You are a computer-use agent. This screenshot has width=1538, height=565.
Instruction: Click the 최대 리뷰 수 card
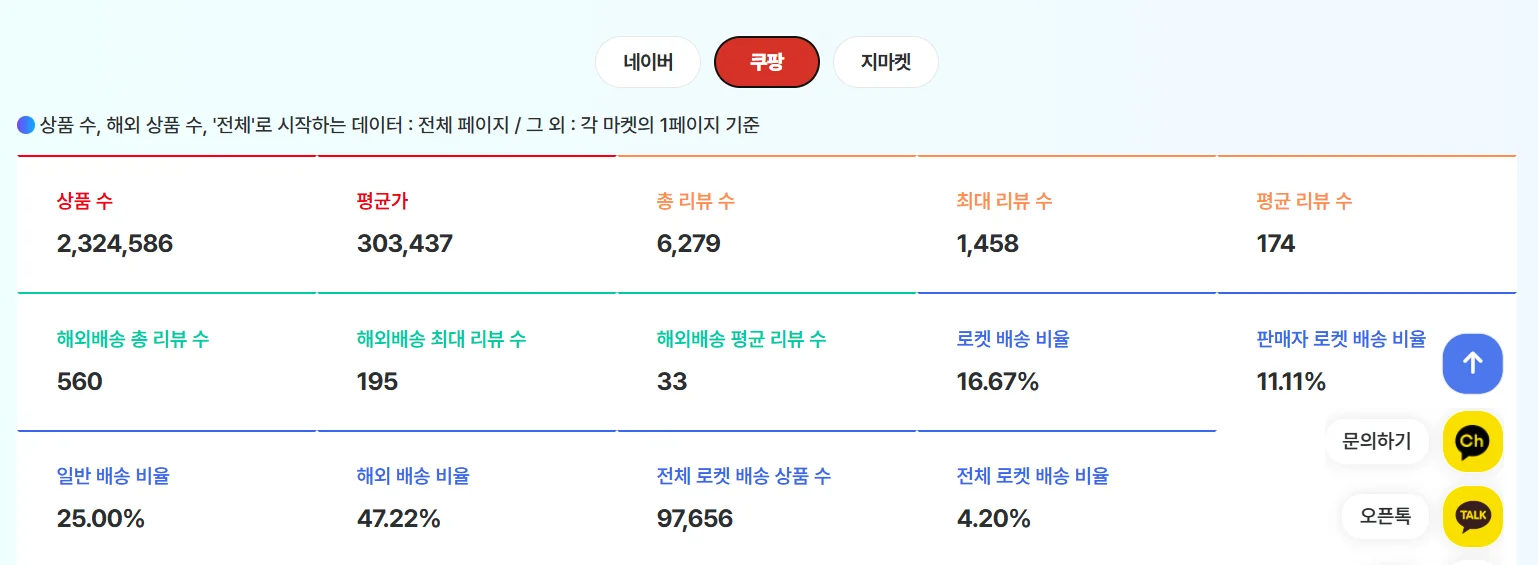[x=1066, y=224]
